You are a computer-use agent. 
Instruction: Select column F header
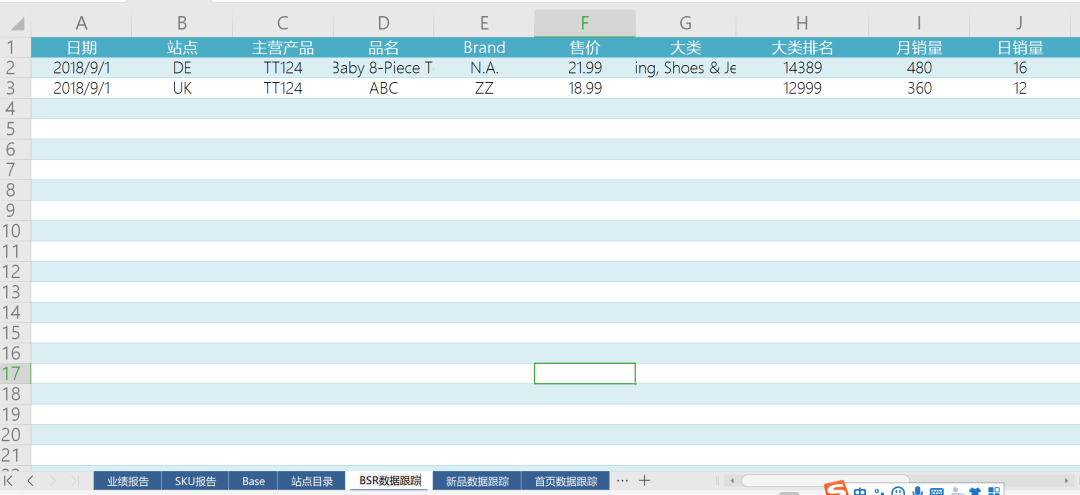pos(585,24)
